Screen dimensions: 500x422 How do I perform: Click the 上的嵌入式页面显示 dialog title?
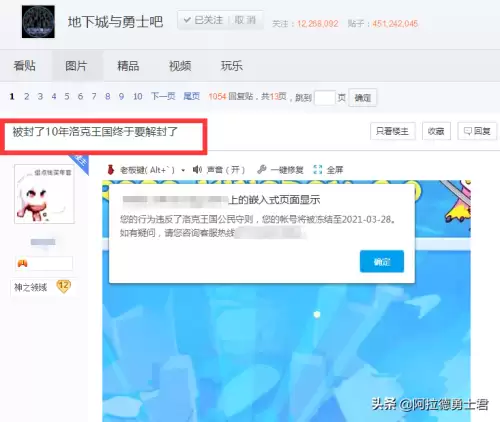(x=275, y=200)
